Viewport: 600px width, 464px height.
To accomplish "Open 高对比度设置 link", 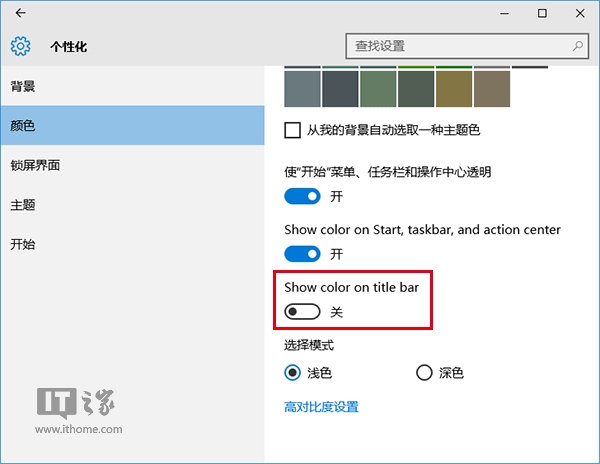I will click(321, 407).
